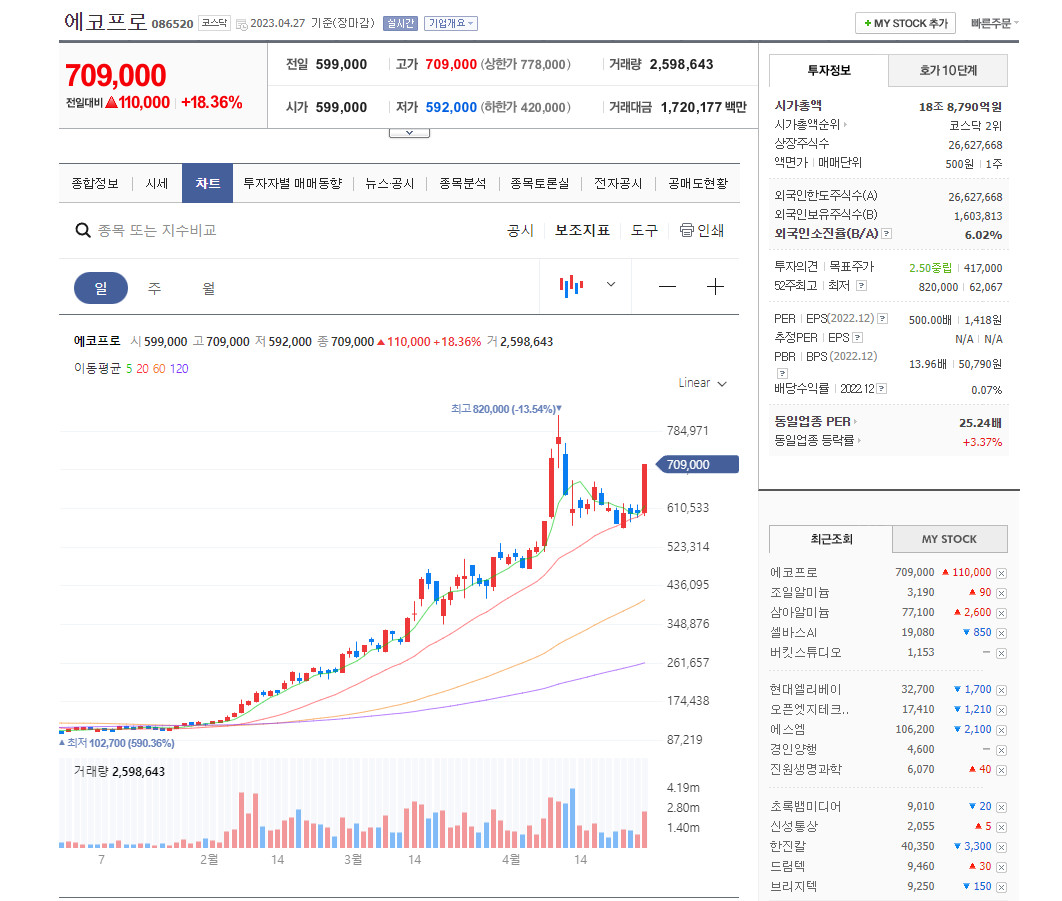Open 공시 chart option
1062x901 pixels.
[520, 230]
